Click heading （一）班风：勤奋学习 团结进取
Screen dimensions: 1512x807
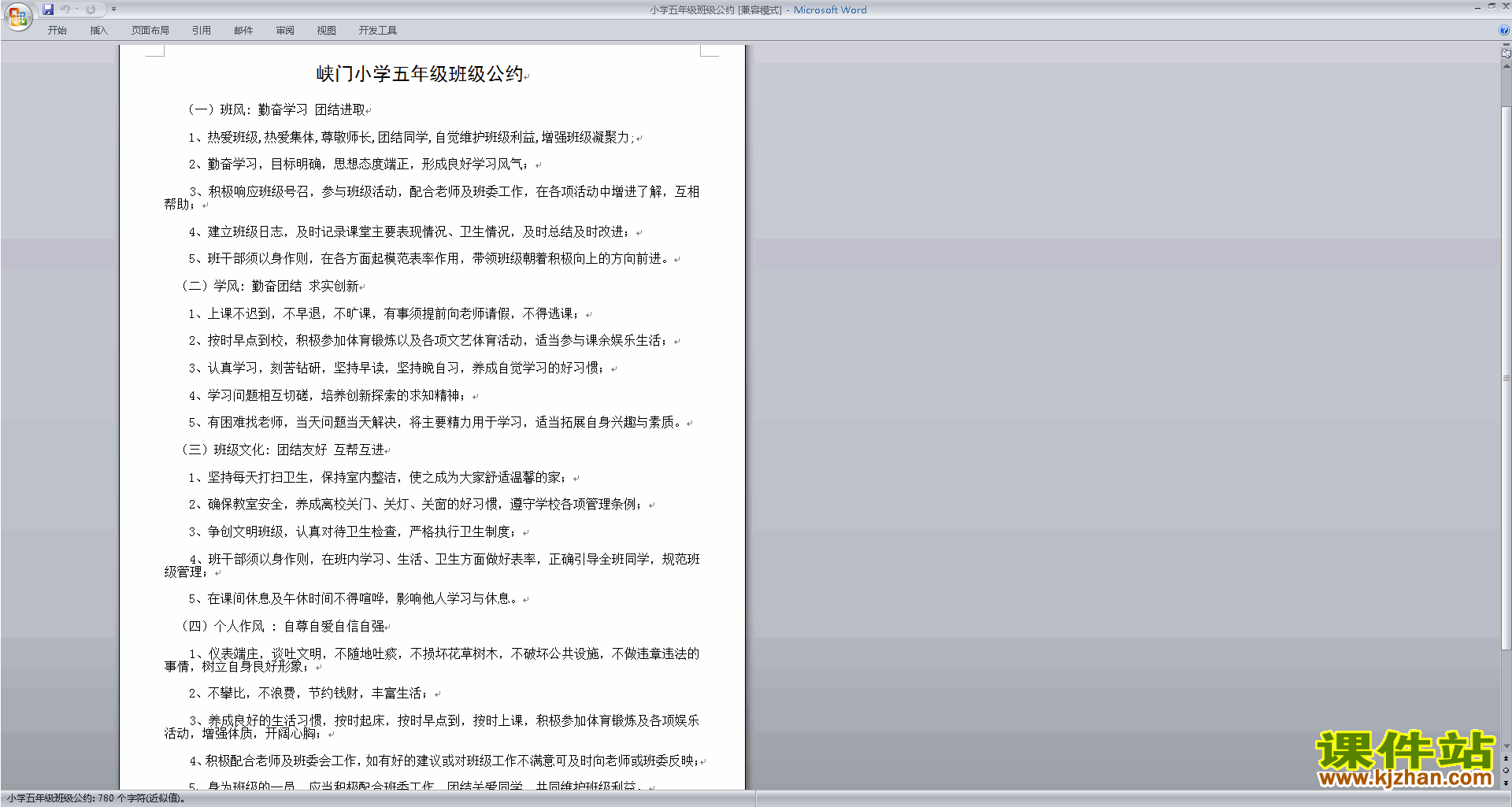pos(276,110)
